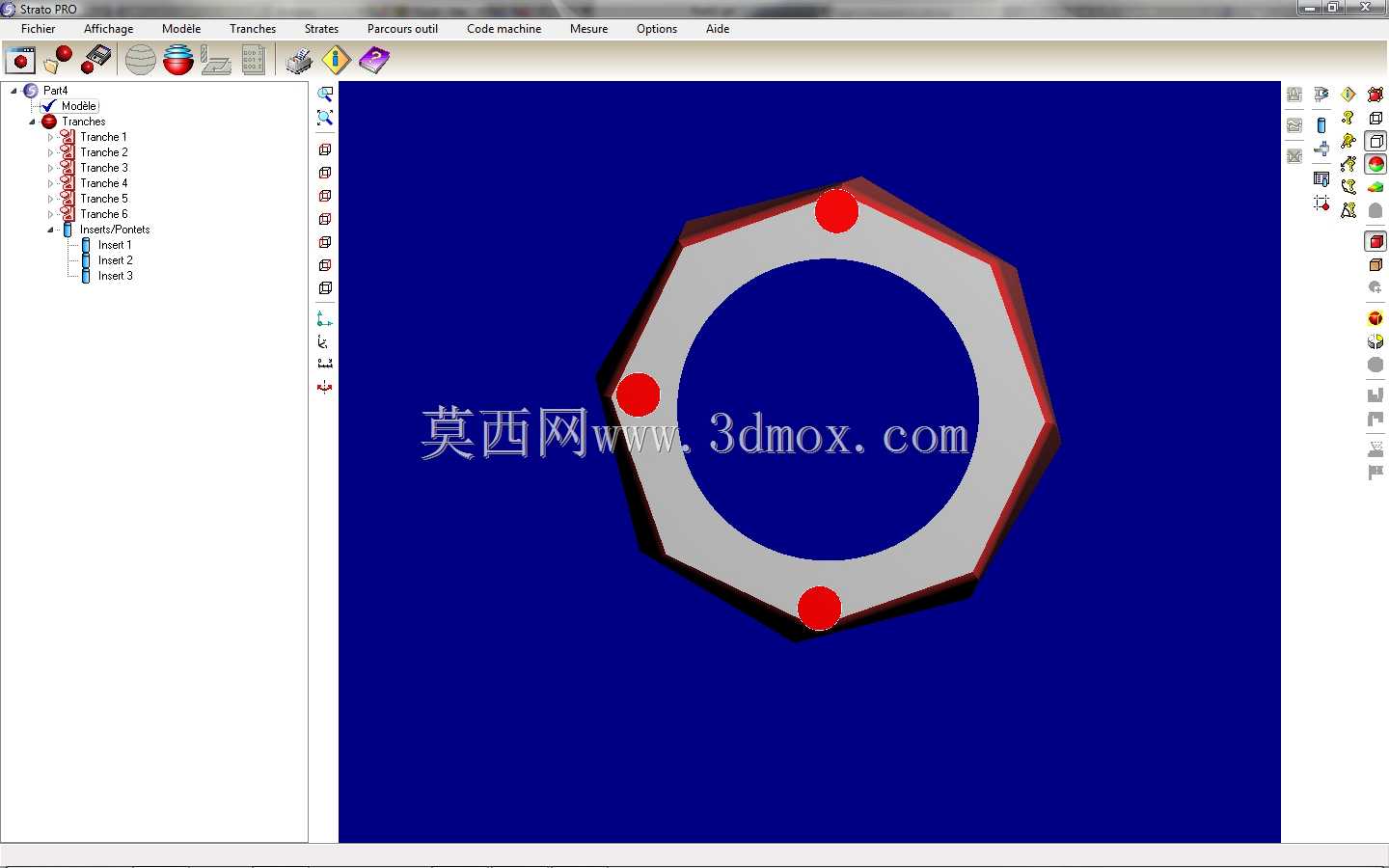
Task: Expand Tranche 5 in the tree
Action: tap(51, 199)
